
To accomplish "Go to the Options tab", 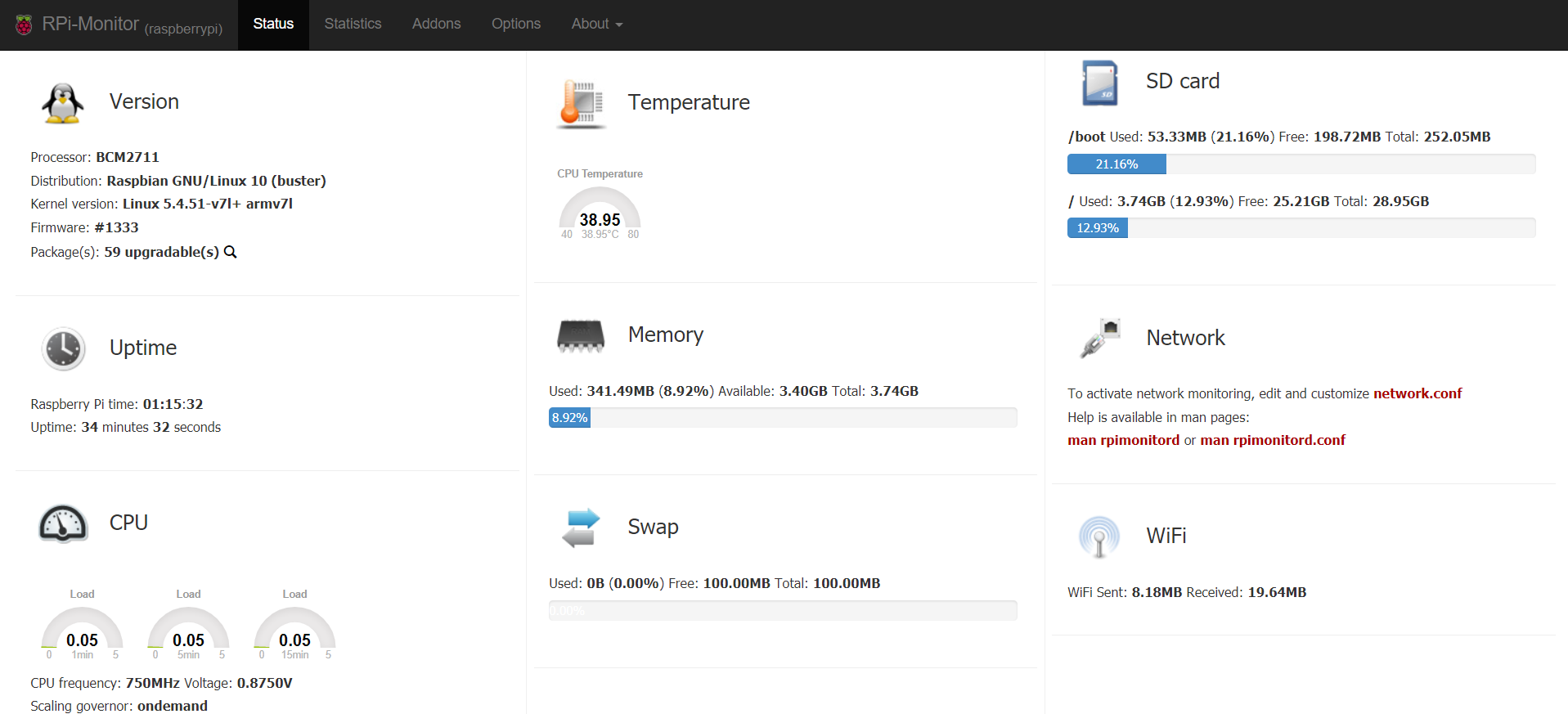I will (x=516, y=25).
